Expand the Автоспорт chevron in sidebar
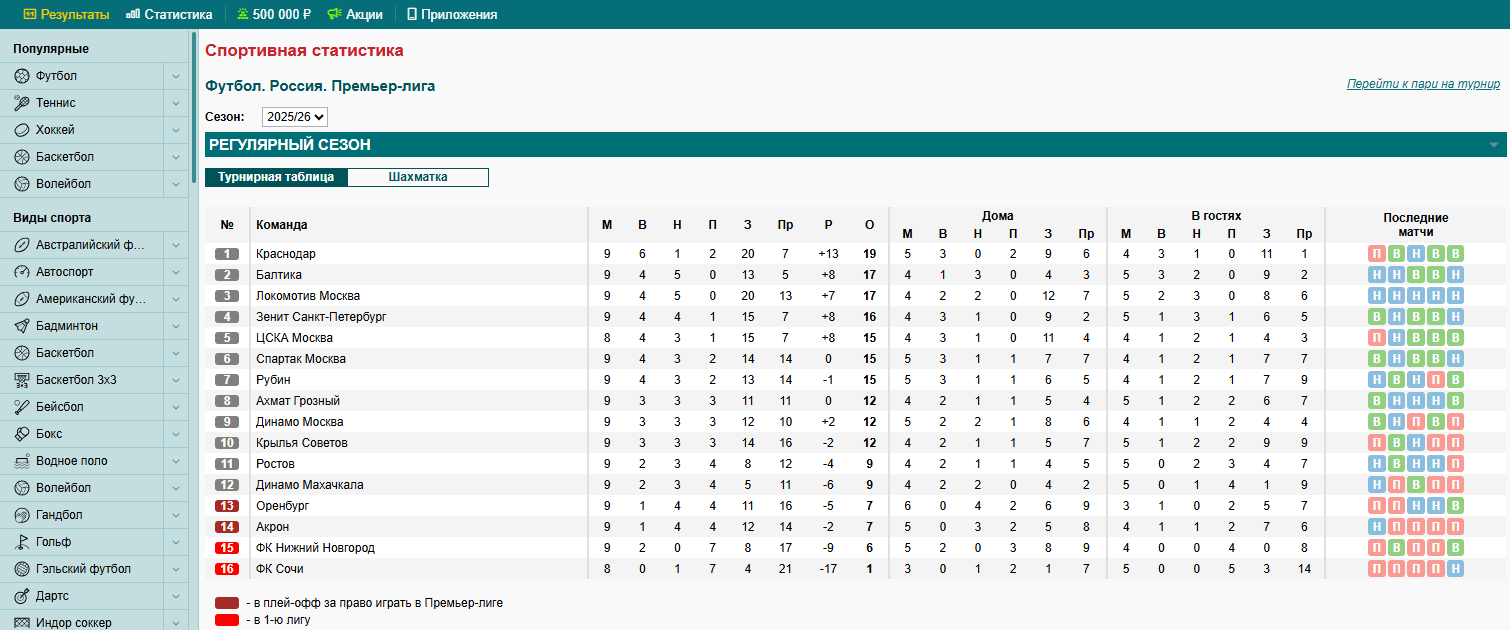Screen dimensions: 1510x630 click(175, 272)
